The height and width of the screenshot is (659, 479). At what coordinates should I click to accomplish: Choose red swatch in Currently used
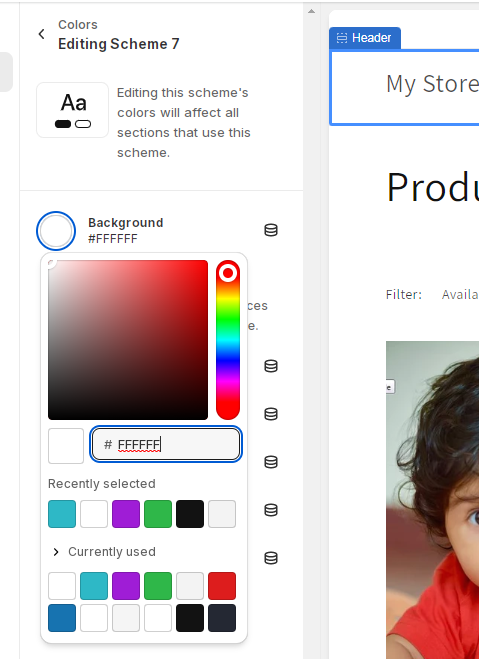coord(222,585)
